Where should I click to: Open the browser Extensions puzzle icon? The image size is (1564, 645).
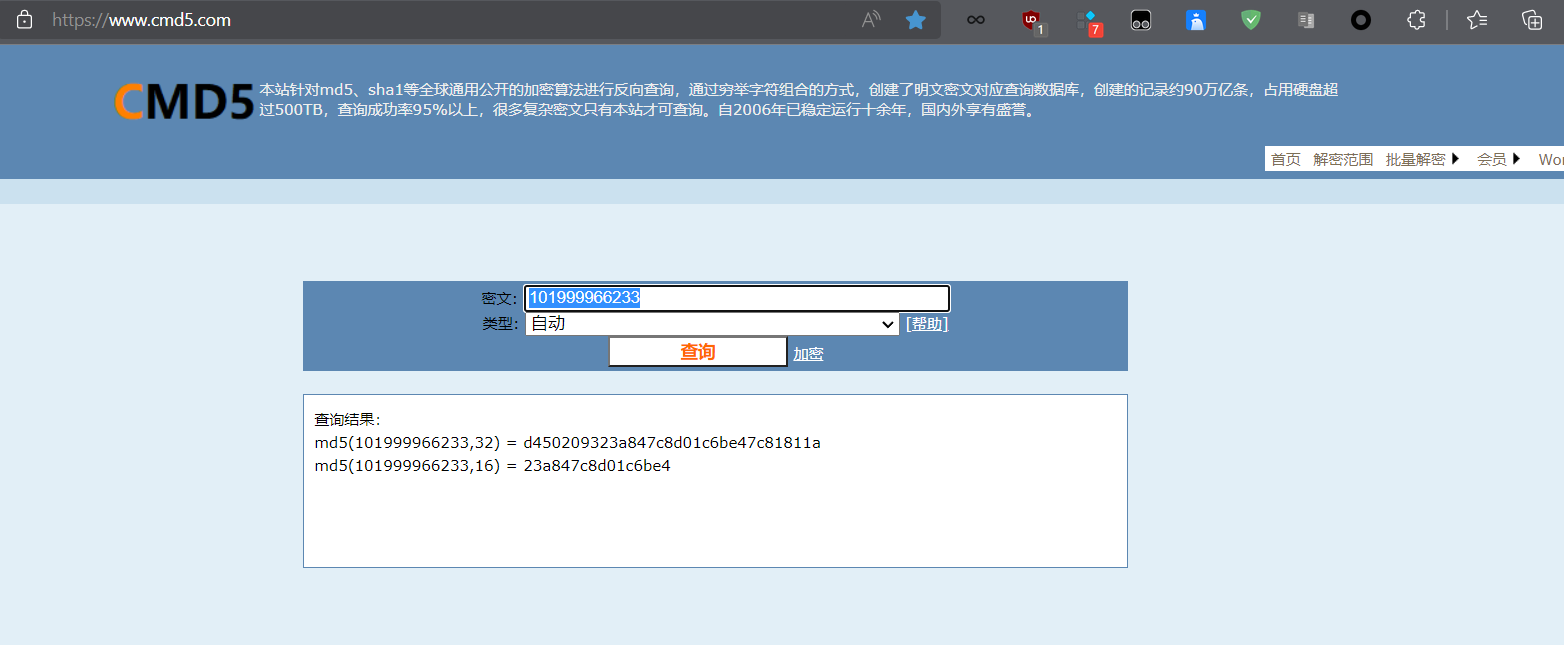1415,20
